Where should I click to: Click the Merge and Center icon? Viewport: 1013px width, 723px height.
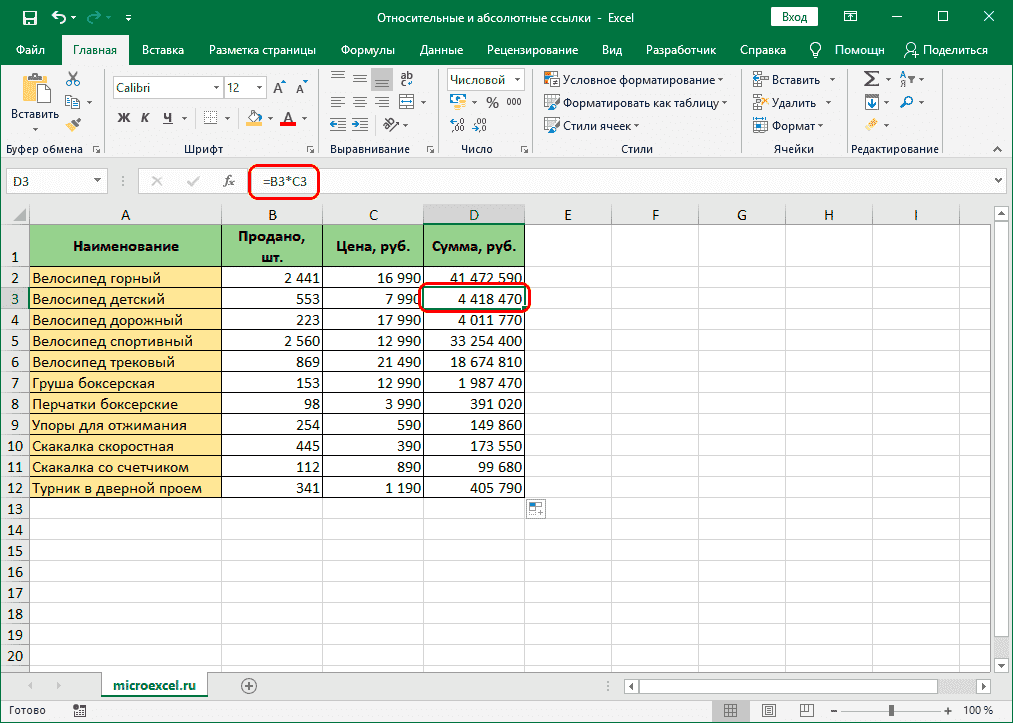408,101
